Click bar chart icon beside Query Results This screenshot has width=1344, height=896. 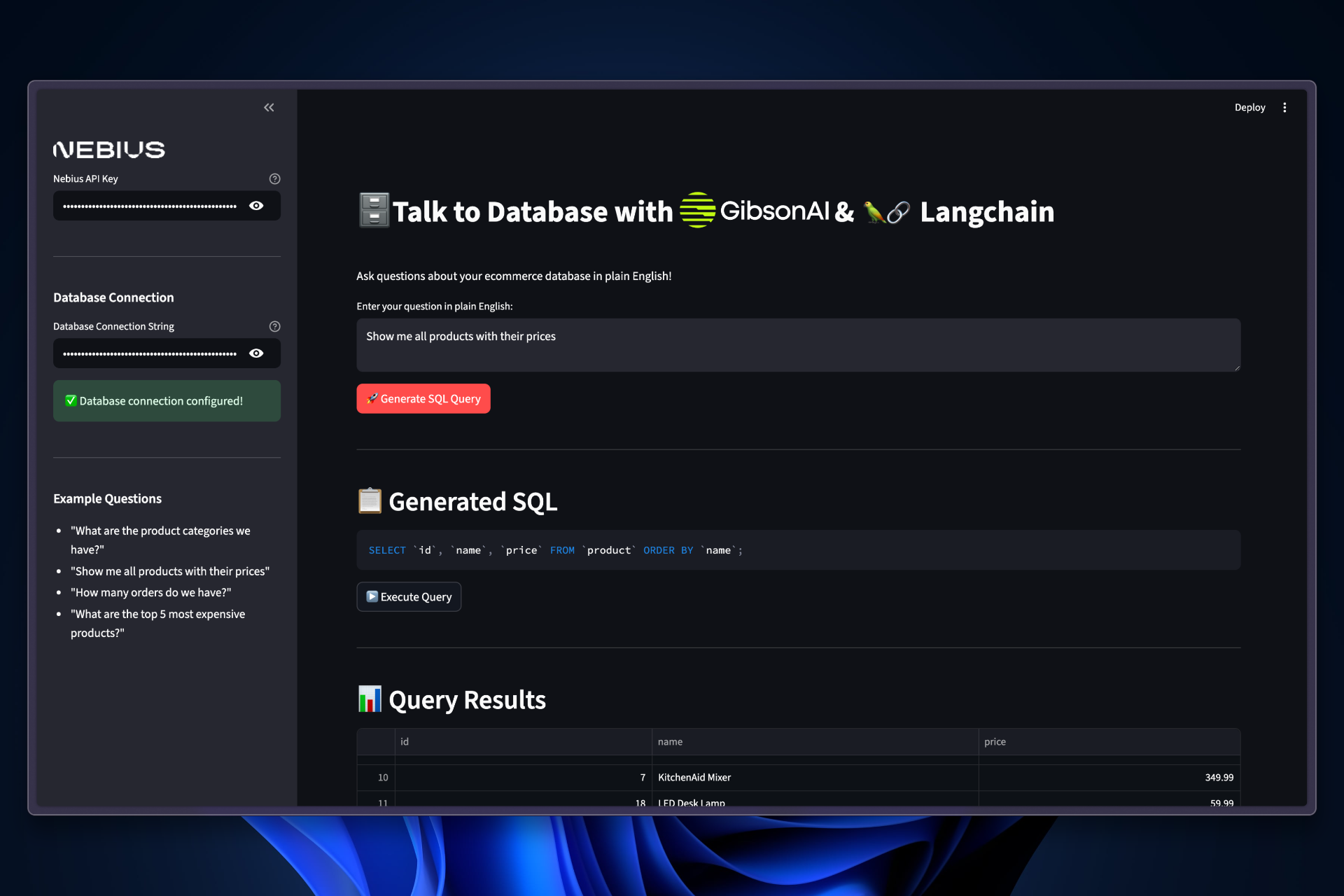[370, 699]
